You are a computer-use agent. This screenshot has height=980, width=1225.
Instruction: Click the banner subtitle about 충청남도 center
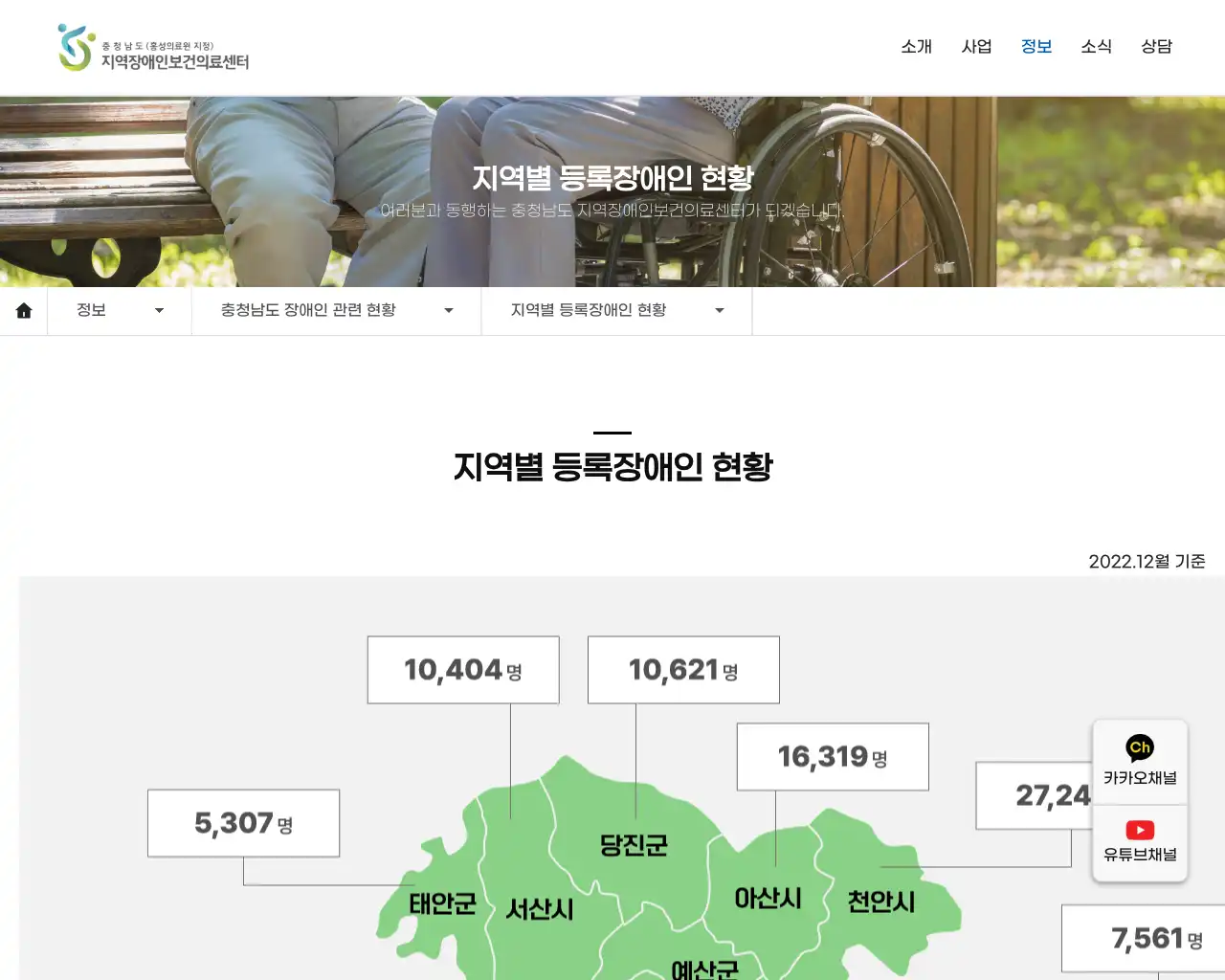pyautogui.click(x=612, y=211)
